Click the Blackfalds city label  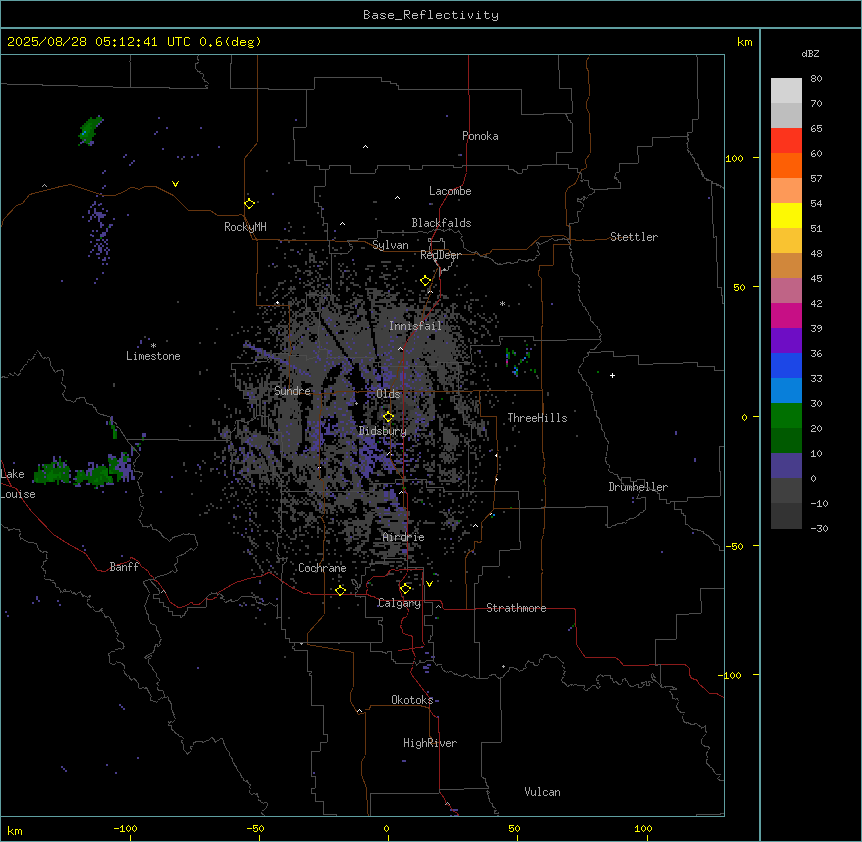tap(441, 223)
